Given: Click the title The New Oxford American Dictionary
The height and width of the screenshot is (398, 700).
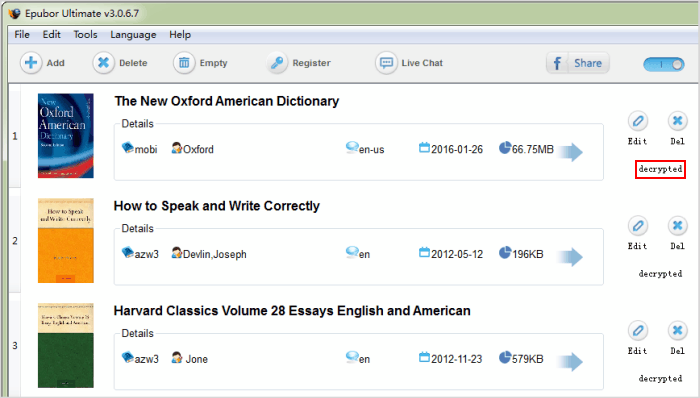Looking at the screenshot, I should pos(227,101).
